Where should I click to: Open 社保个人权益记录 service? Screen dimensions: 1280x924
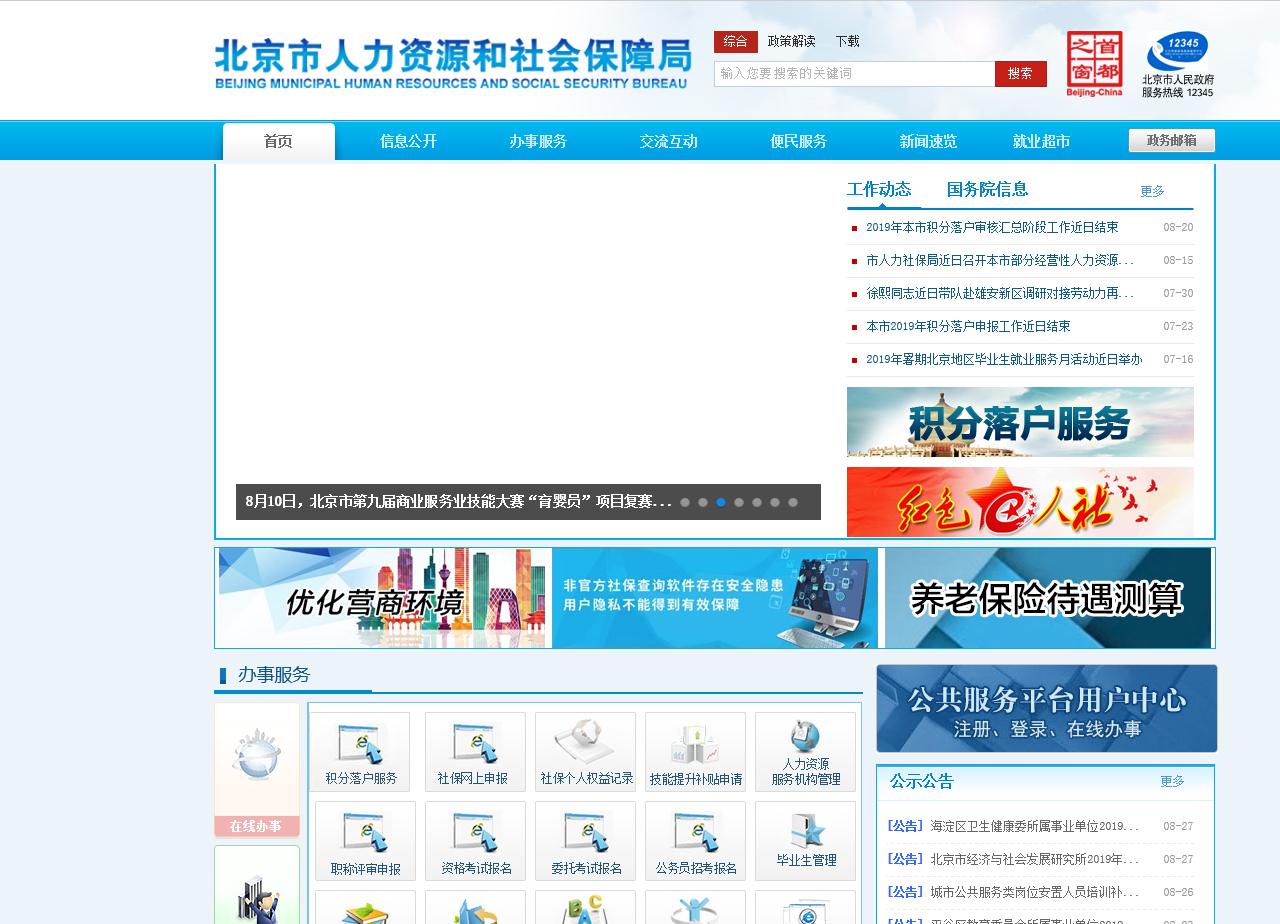(585, 752)
